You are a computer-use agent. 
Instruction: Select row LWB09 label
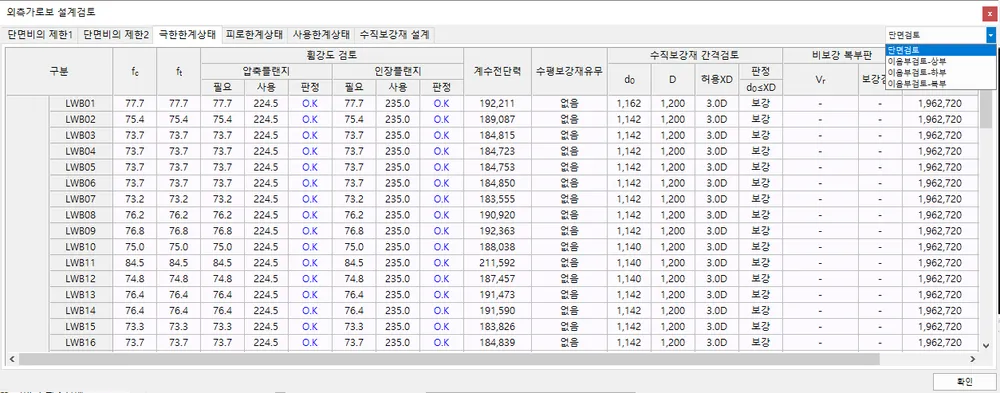(80, 230)
